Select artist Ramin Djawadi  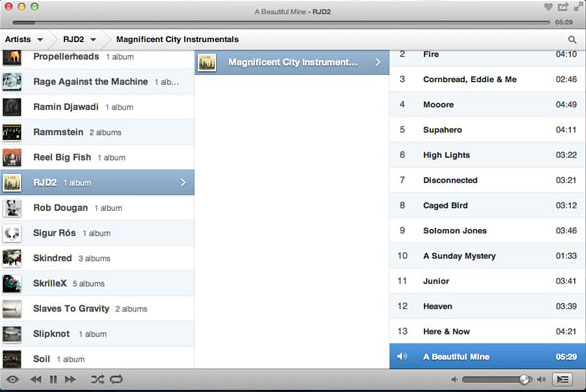click(97, 107)
